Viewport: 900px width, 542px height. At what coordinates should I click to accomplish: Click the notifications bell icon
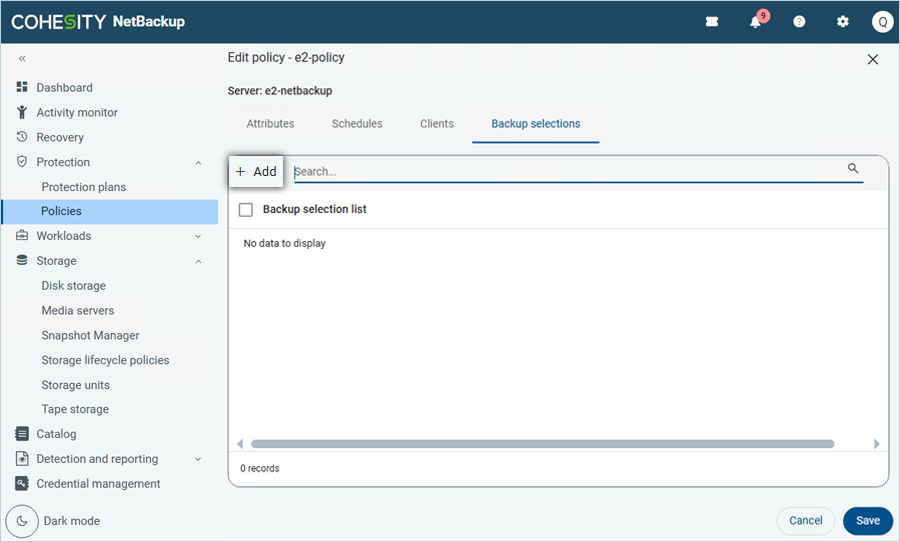756,22
